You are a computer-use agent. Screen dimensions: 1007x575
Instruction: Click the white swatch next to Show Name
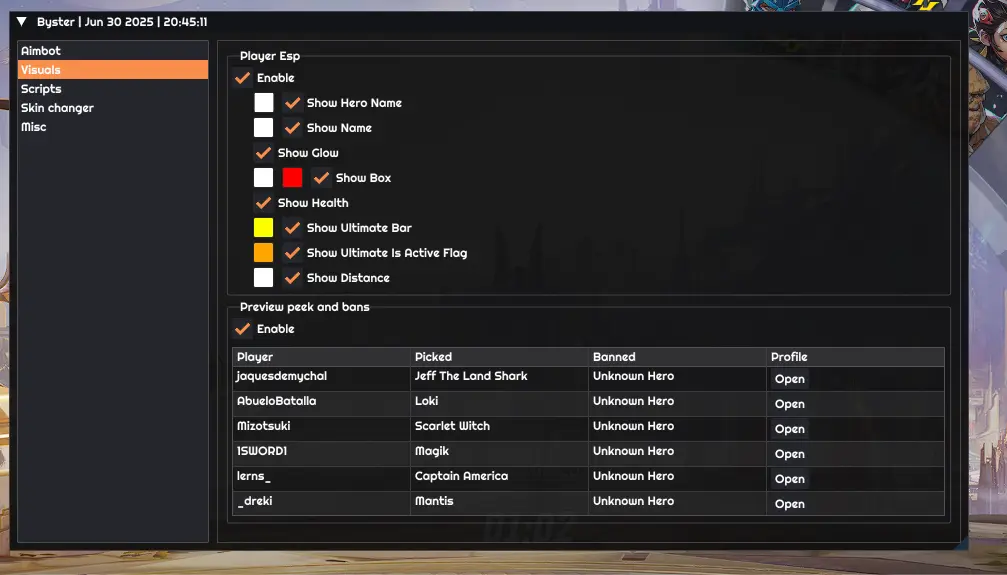263,128
